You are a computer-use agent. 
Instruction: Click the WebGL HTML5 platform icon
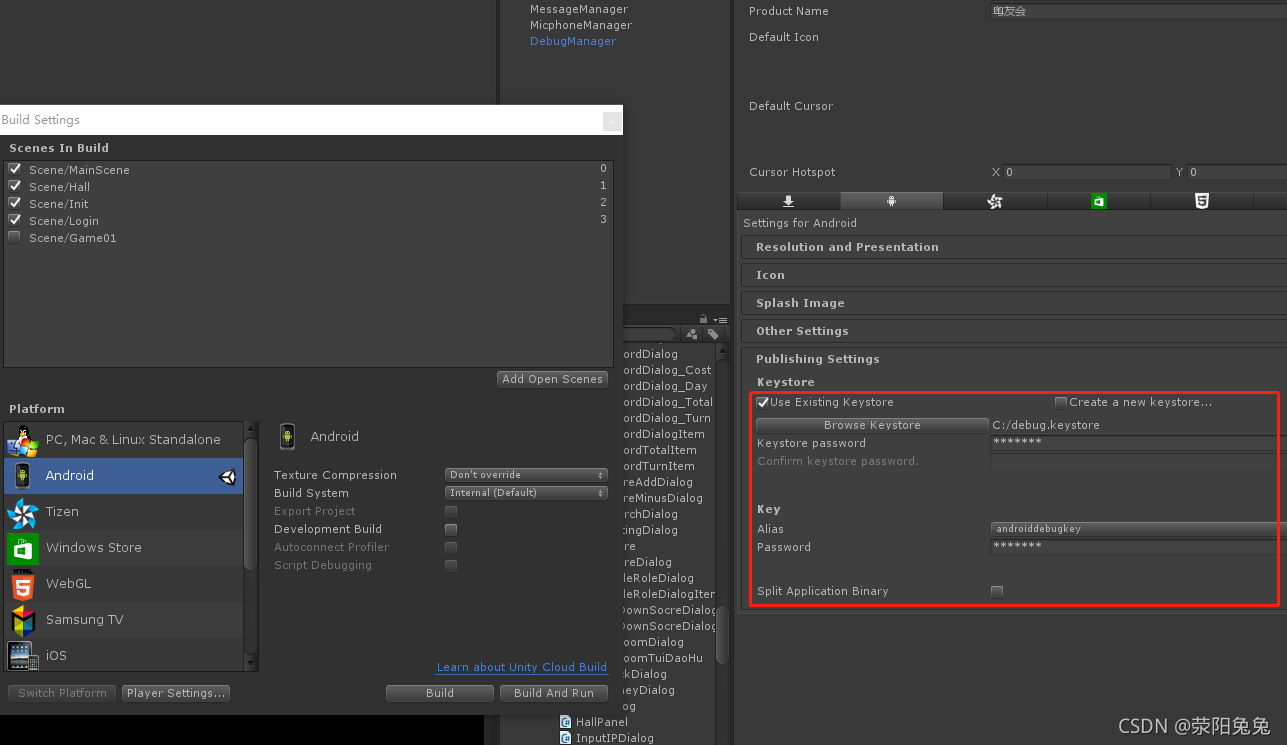(22, 584)
